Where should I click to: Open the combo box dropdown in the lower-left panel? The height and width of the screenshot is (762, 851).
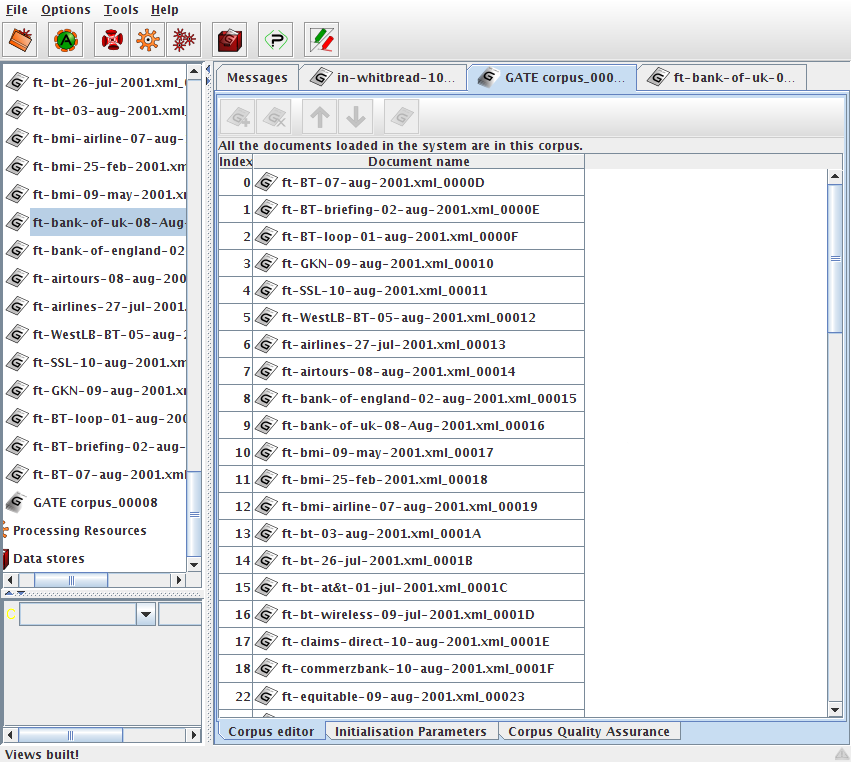coord(146,614)
